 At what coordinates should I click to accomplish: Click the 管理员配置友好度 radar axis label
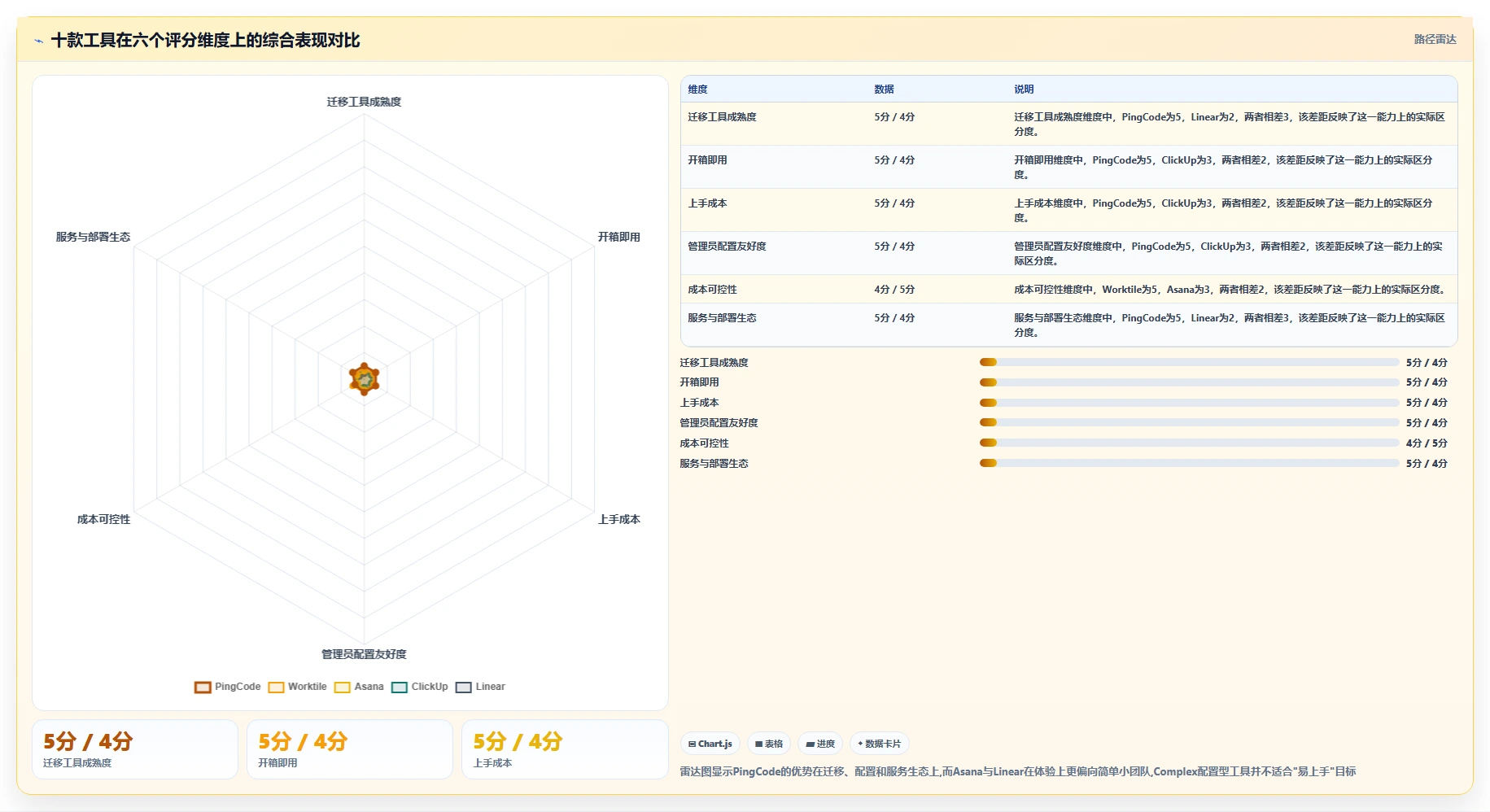click(x=364, y=654)
